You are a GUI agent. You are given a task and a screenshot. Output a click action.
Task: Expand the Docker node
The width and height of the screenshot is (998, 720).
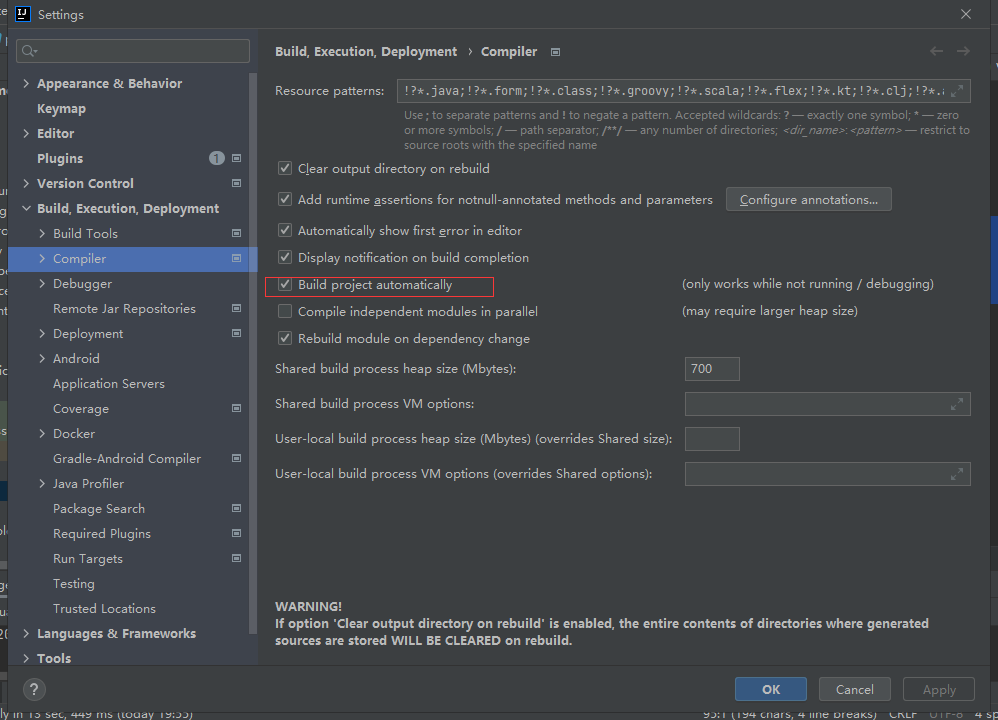[42, 434]
